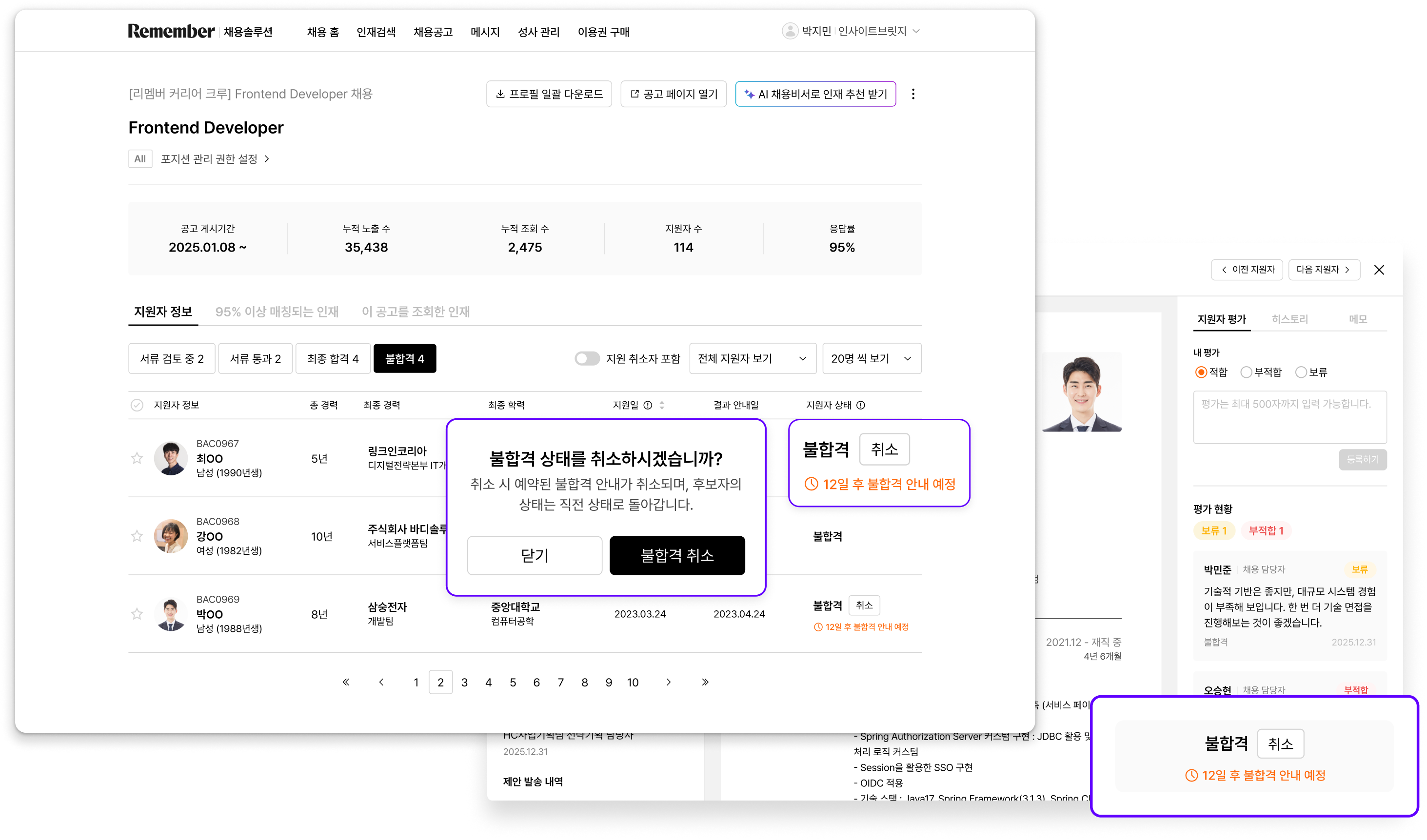The image size is (1427, 840).
Task: Go to the first page of results
Action: pos(346,682)
